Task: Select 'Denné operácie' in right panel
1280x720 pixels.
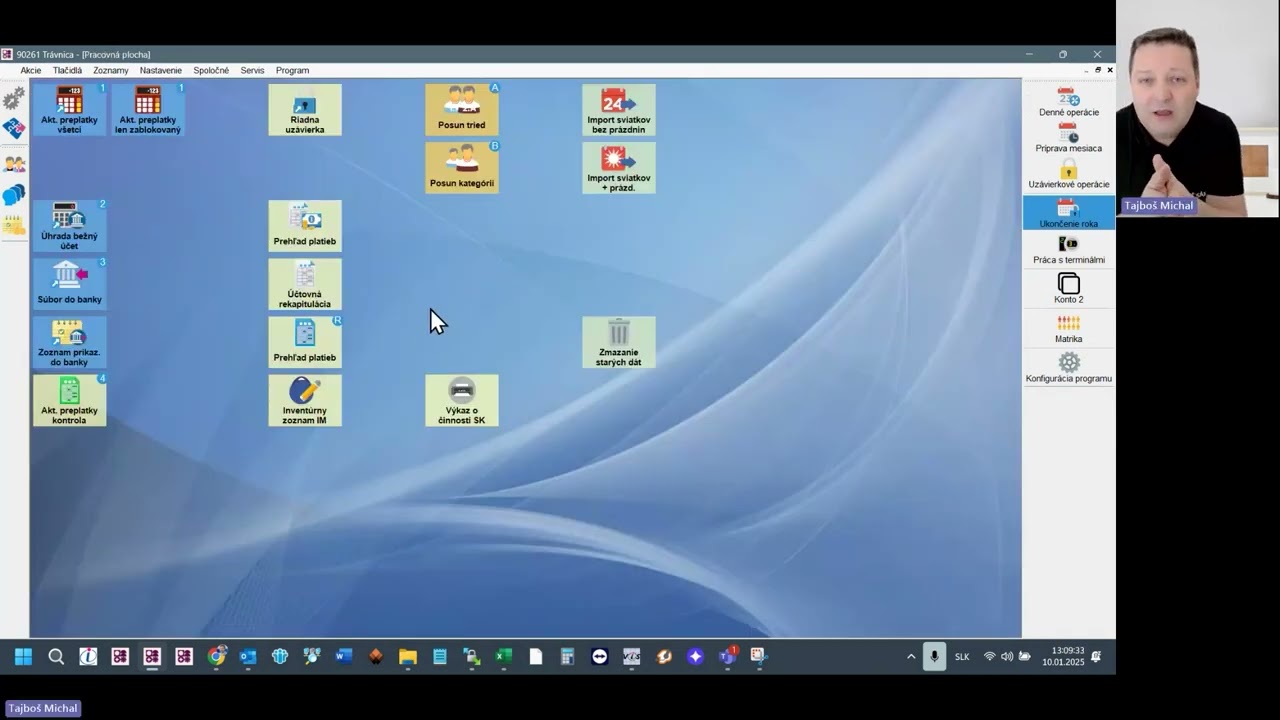Action: pos(1069,102)
